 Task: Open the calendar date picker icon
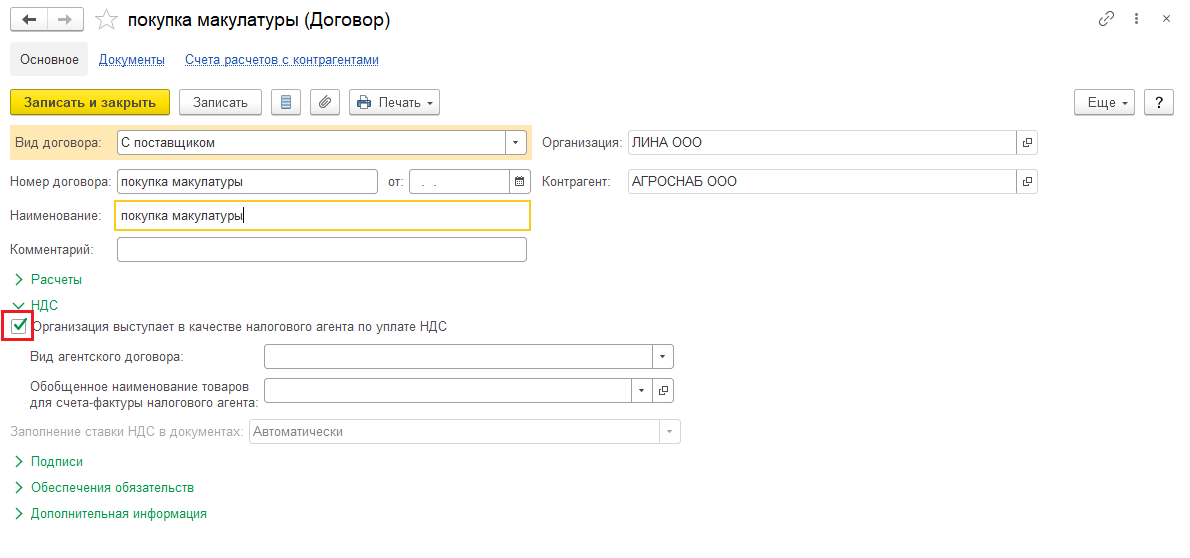click(519, 182)
